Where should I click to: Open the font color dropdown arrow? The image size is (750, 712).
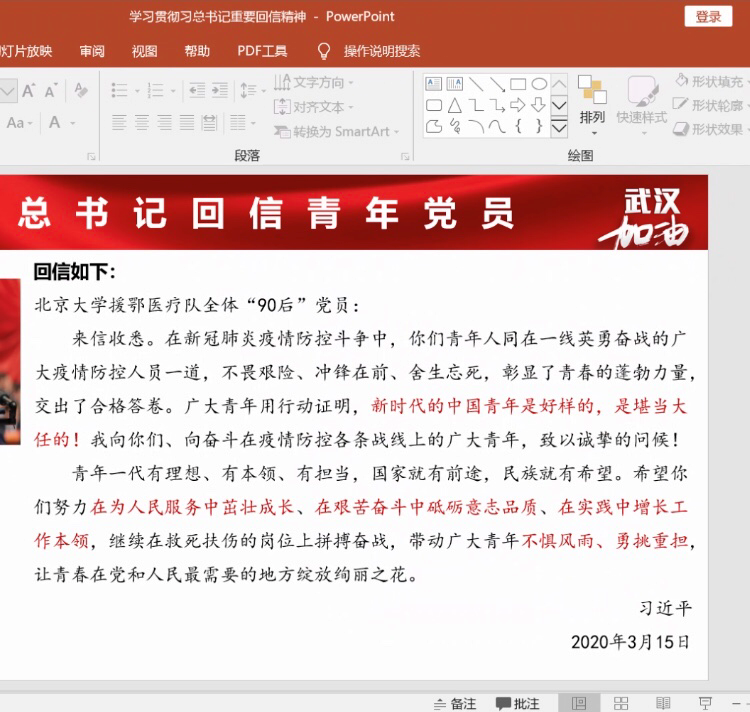tap(73, 123)
